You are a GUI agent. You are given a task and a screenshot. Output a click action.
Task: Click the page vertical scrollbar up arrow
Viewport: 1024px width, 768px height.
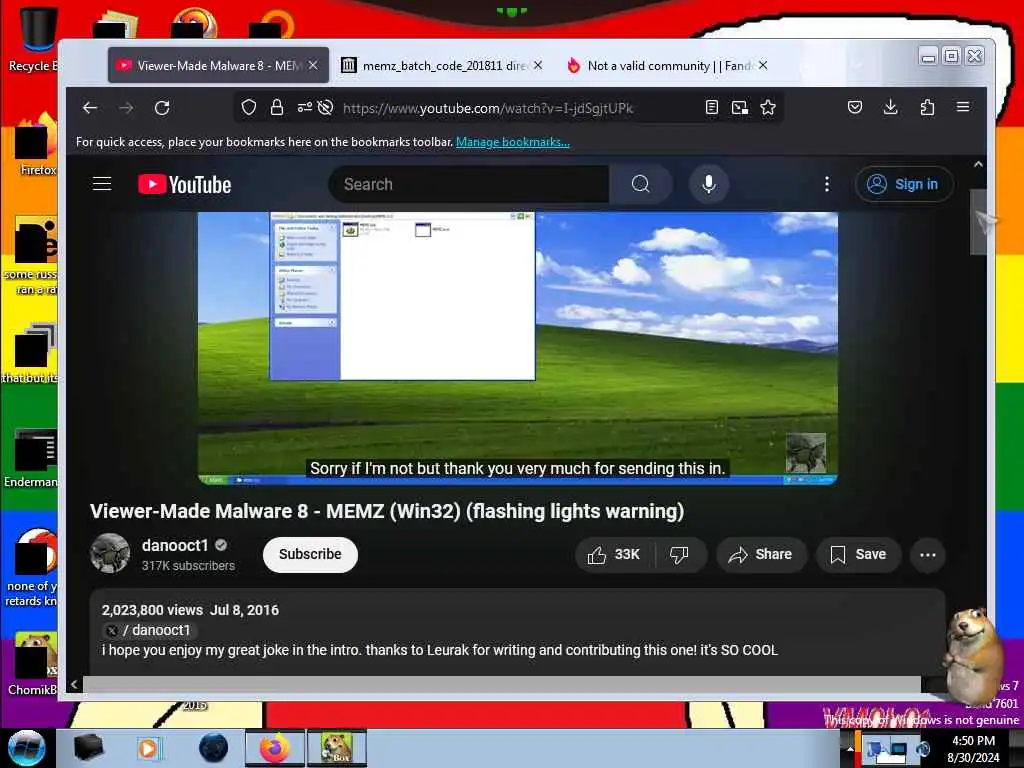pyautogui.click(x=978, y=165)
